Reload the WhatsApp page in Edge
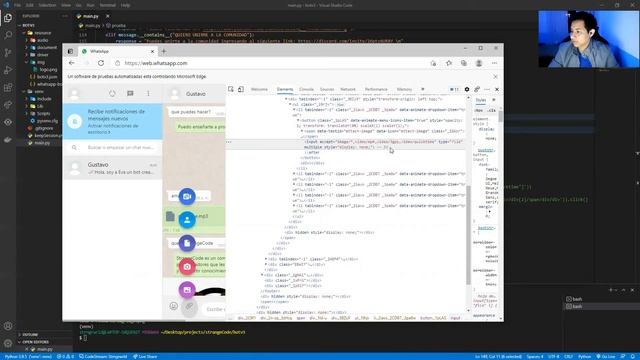This screenshot has height=360, width=640. click(101, 63)
